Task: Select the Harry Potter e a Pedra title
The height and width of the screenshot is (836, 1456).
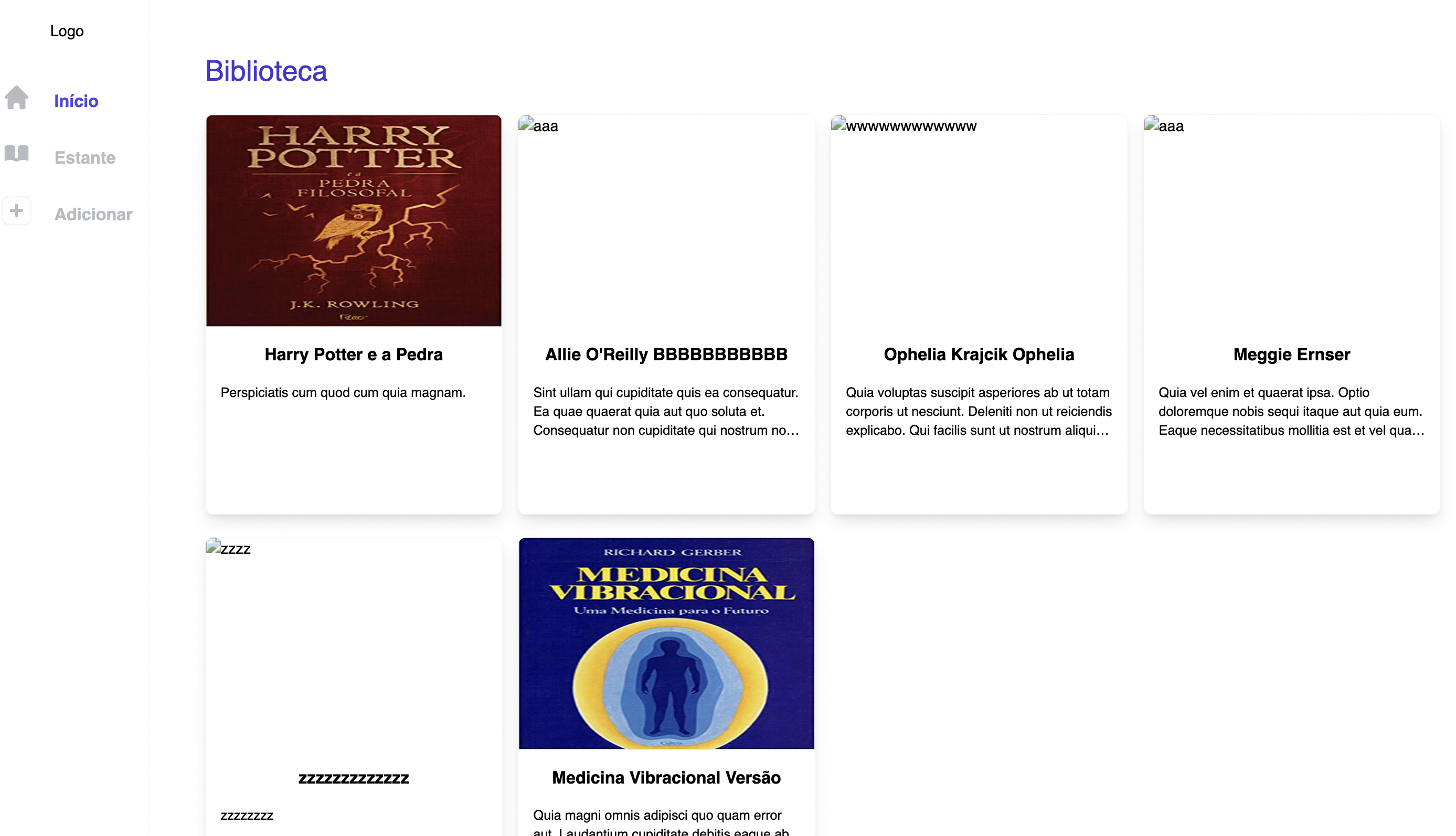Action: (x=353, y=354)
